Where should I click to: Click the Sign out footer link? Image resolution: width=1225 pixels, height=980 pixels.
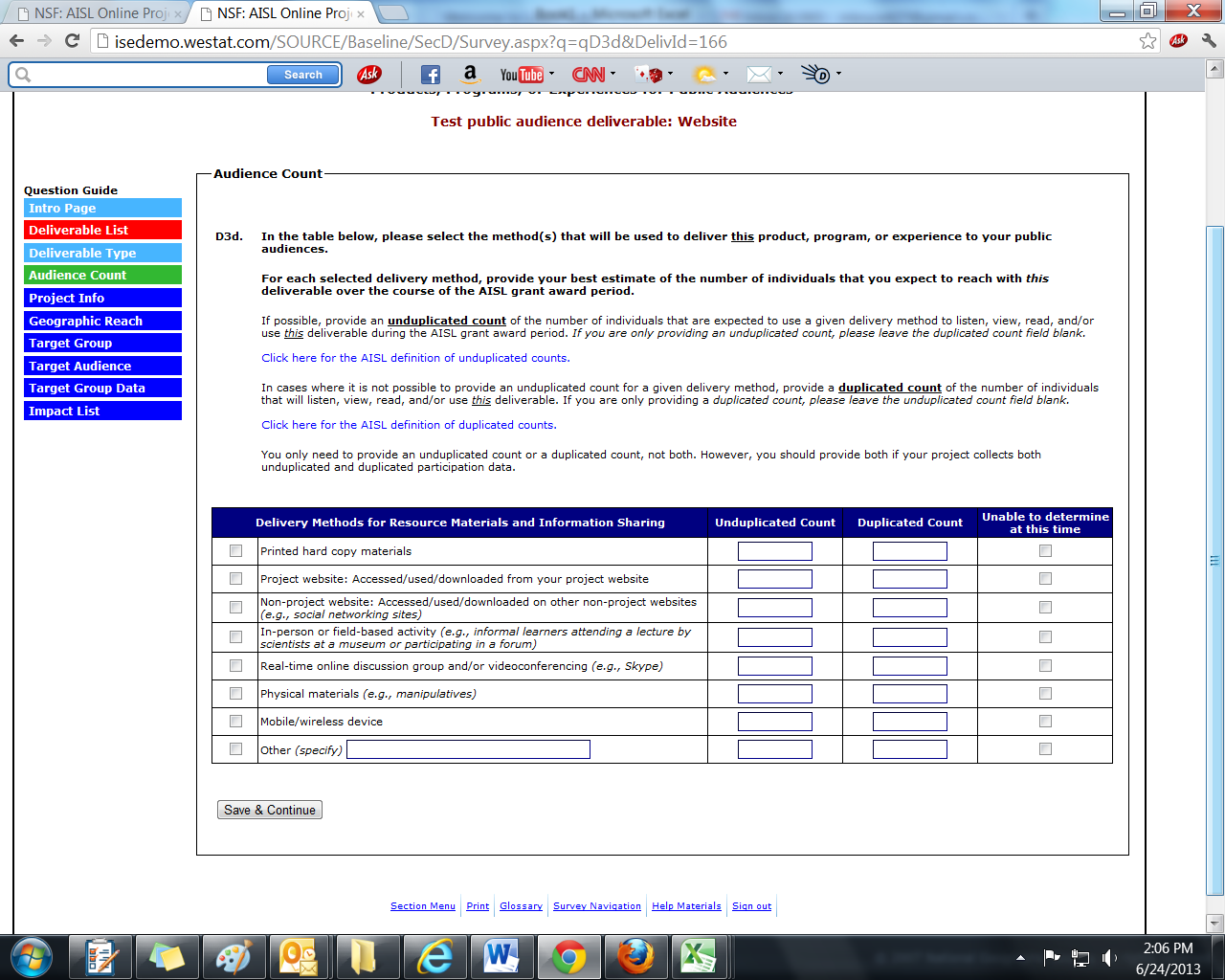[751, 906]
